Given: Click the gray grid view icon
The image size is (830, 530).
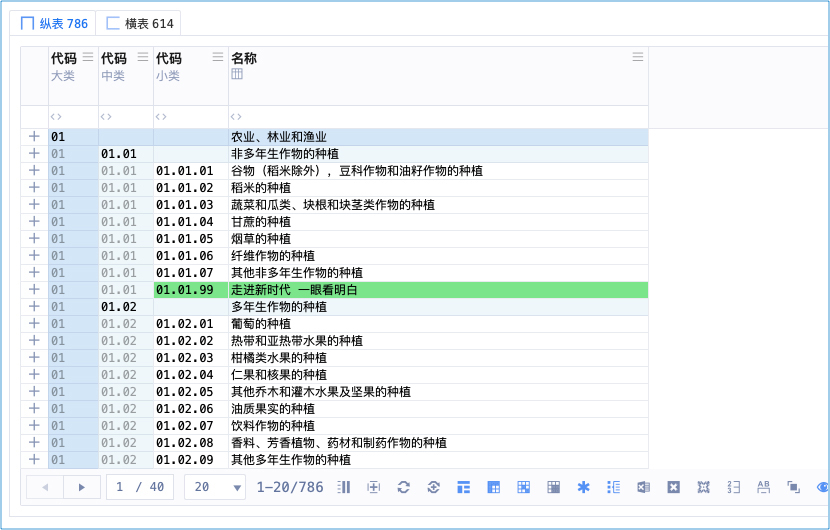Looking at the screenshot, I should pos(554,487).
